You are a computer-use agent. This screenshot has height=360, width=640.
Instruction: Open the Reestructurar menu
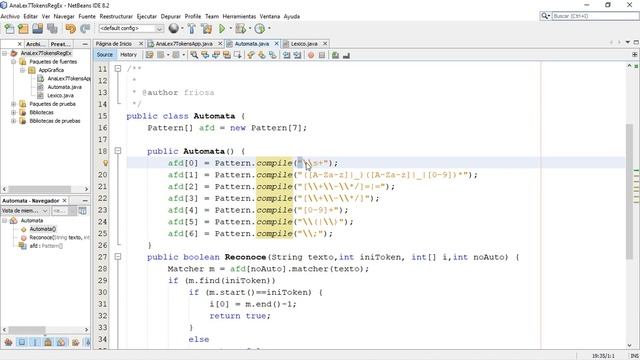[x=116, y=16]
